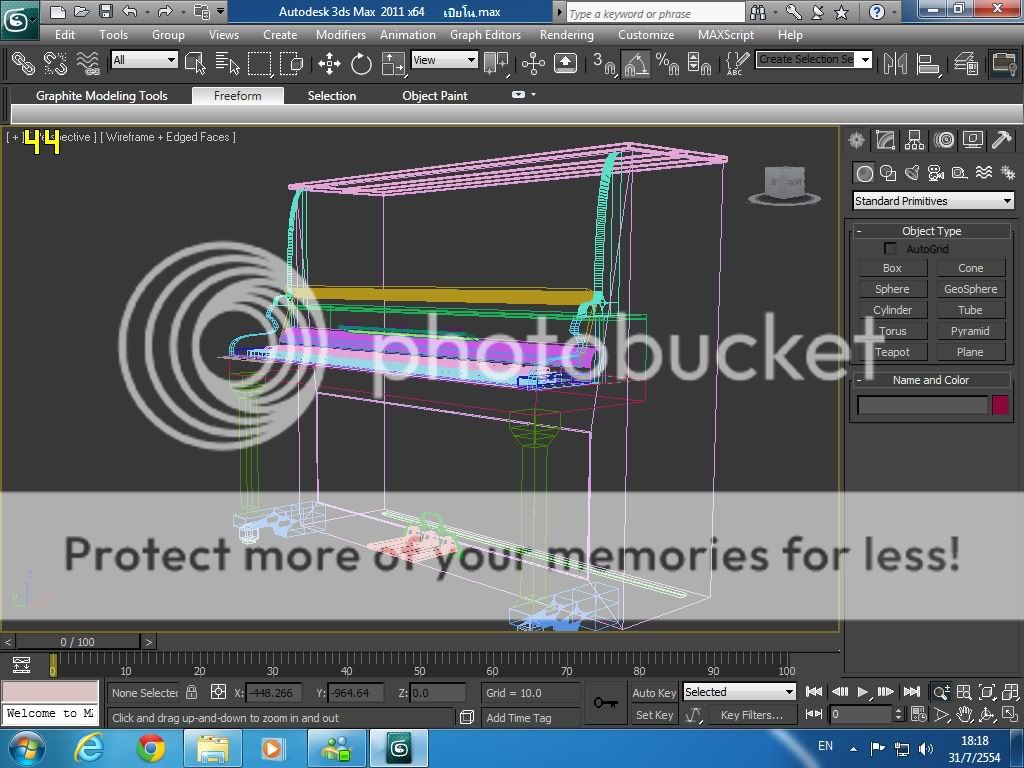Create a Teapot primitive
The height and width of the screenshot is (768, 1024).
pos(892,352)
